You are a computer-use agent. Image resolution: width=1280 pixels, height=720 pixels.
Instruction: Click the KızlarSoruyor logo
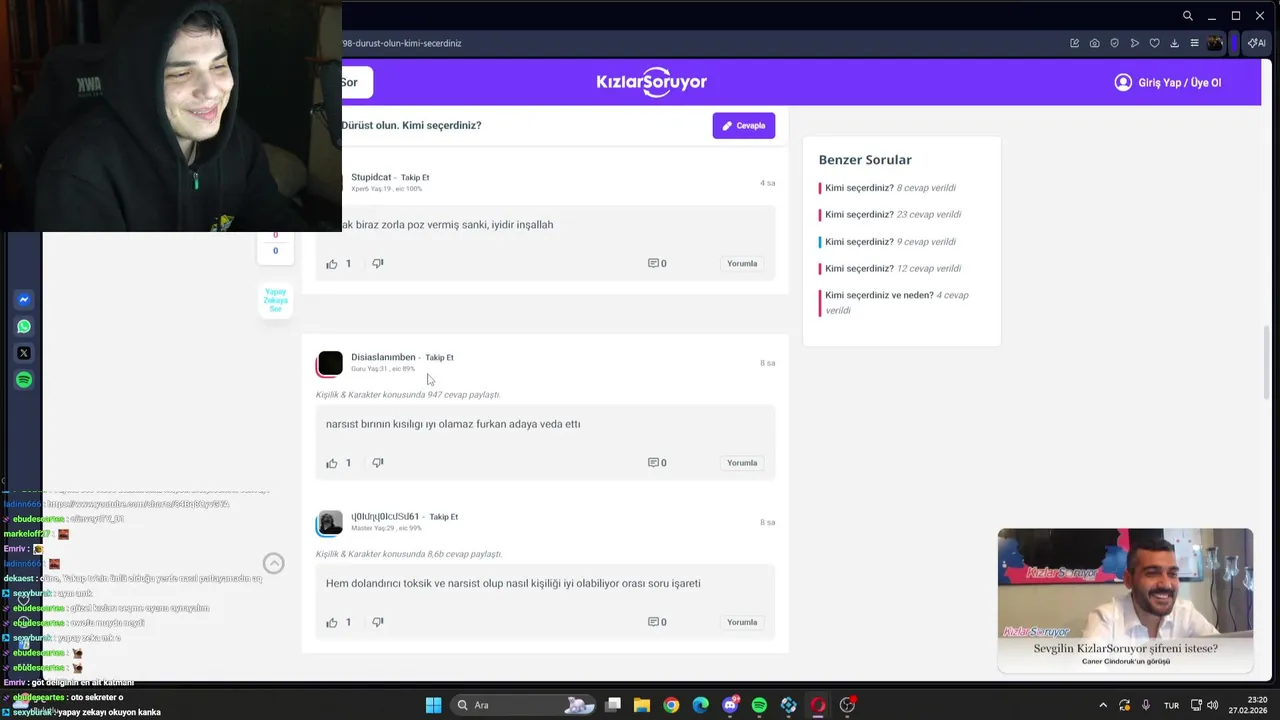pos(651,82)
